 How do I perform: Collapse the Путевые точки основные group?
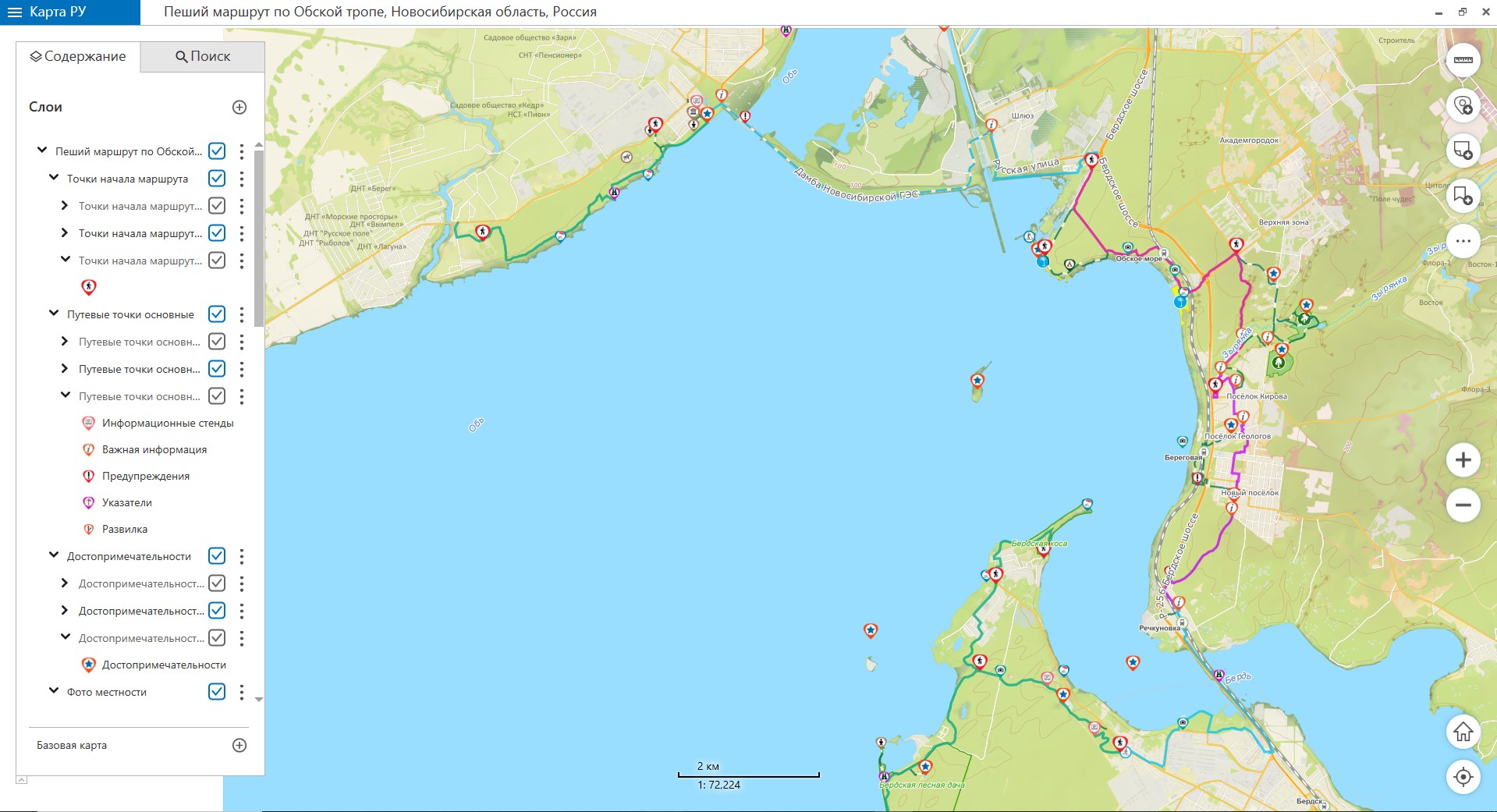click(x=54, y=314)
